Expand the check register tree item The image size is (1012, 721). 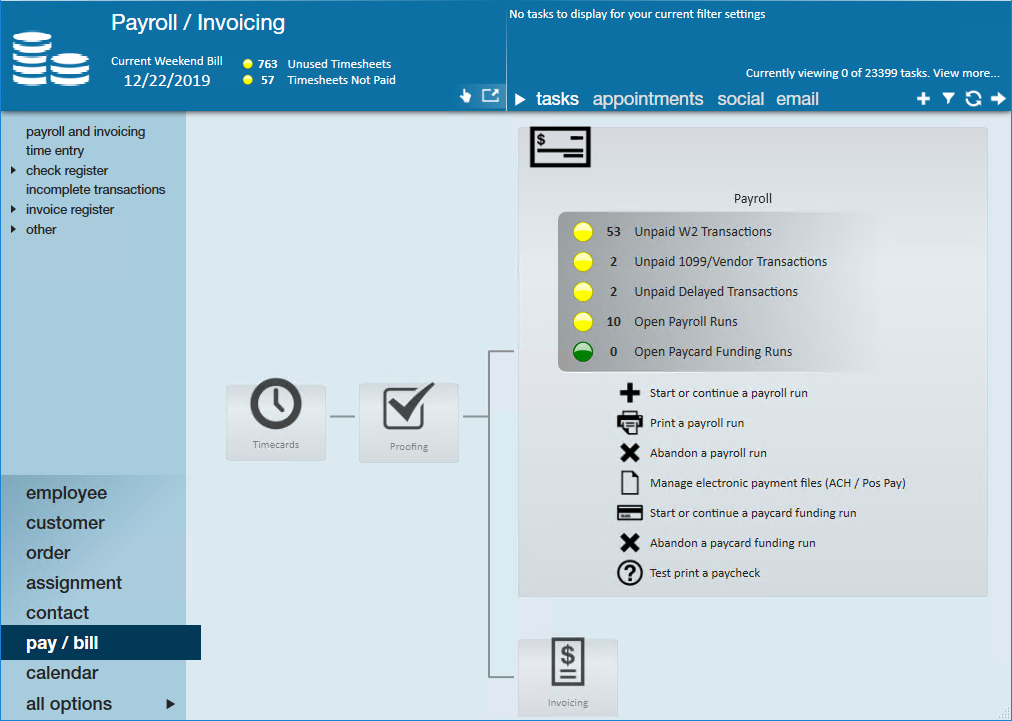(14, 170)
